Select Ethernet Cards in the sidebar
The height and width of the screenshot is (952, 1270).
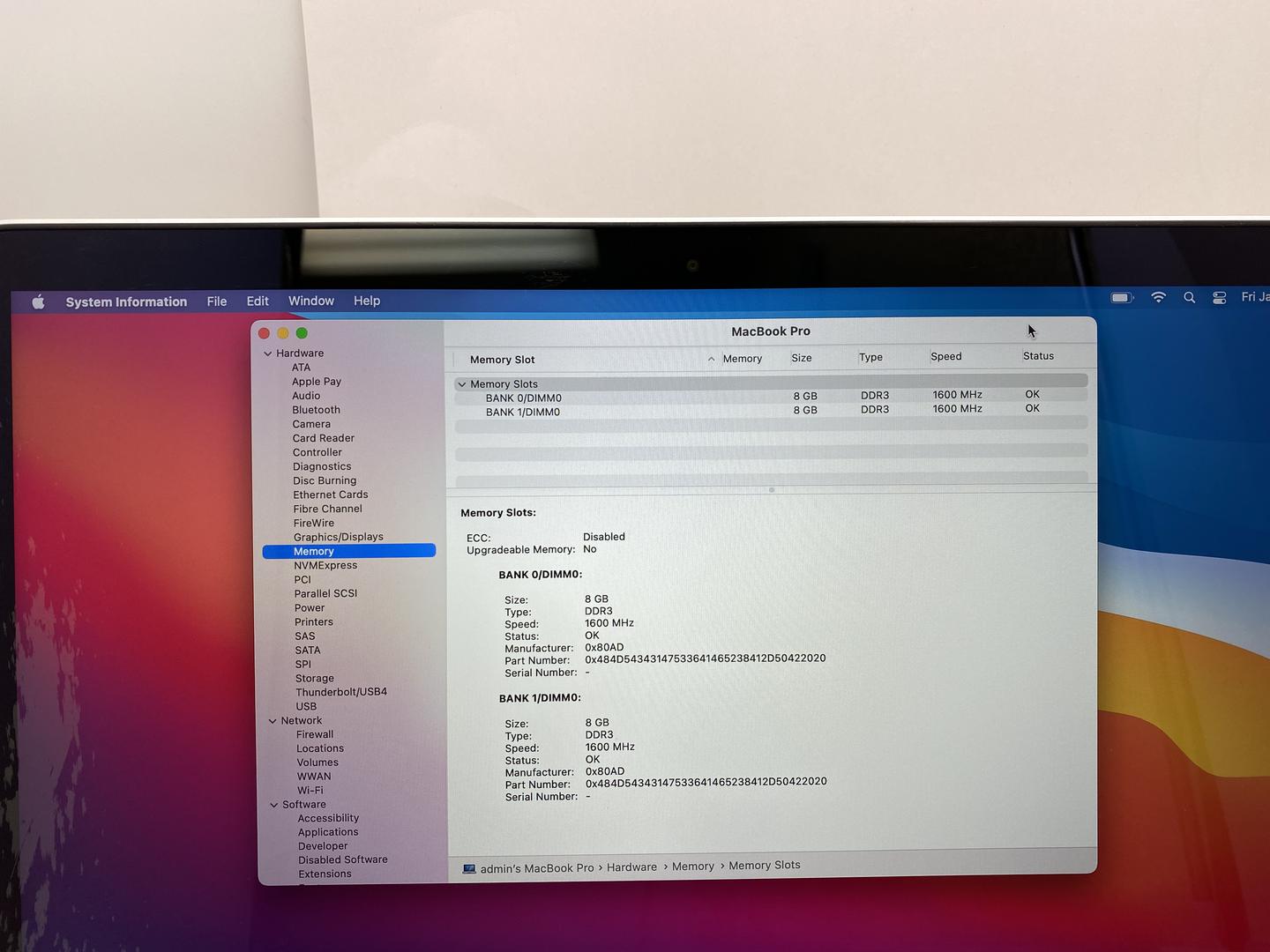tap(331, 495)
